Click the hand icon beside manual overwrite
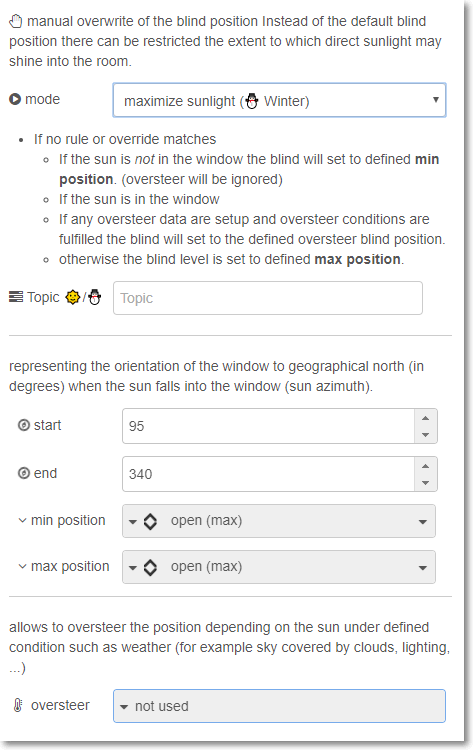Image resolution: width=473 pixels, height=750 pixels. point(16,22)
